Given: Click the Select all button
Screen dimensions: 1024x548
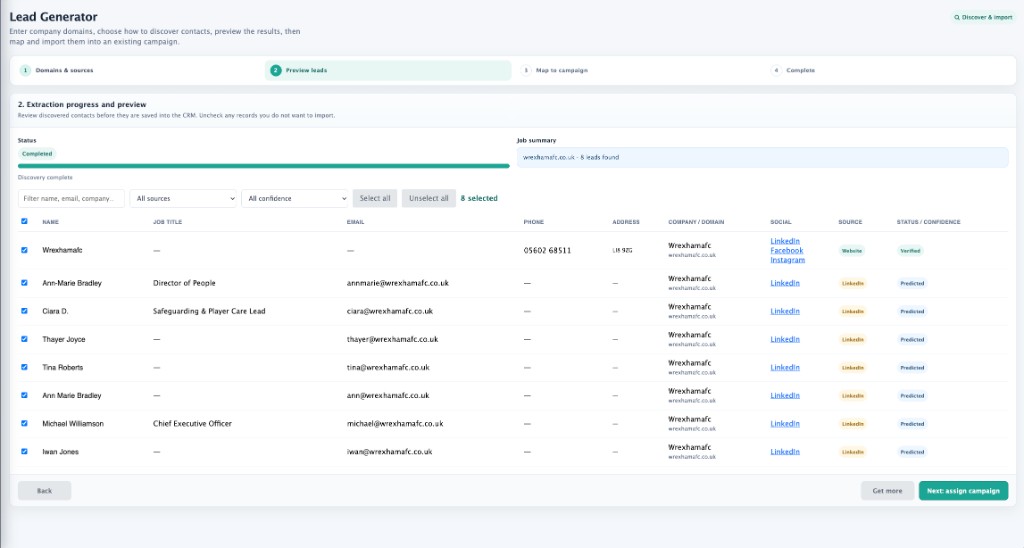Looking at the screenshot, I should [x=375, y=199].
